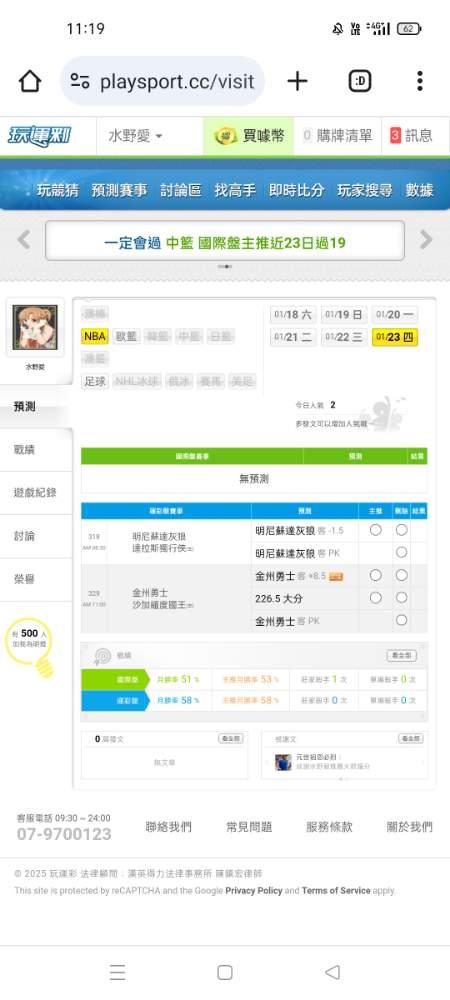The width and height of the screenshot is (450, 1000).
Task: Open 聯絡我們 footer link
Action: point(168,827)
